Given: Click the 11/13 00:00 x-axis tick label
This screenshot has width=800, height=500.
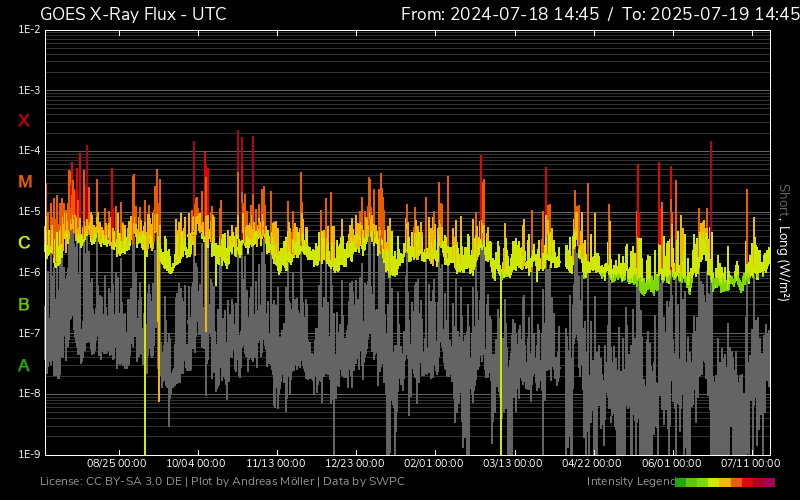Looking at the screenshot, I should click(276, 464).
